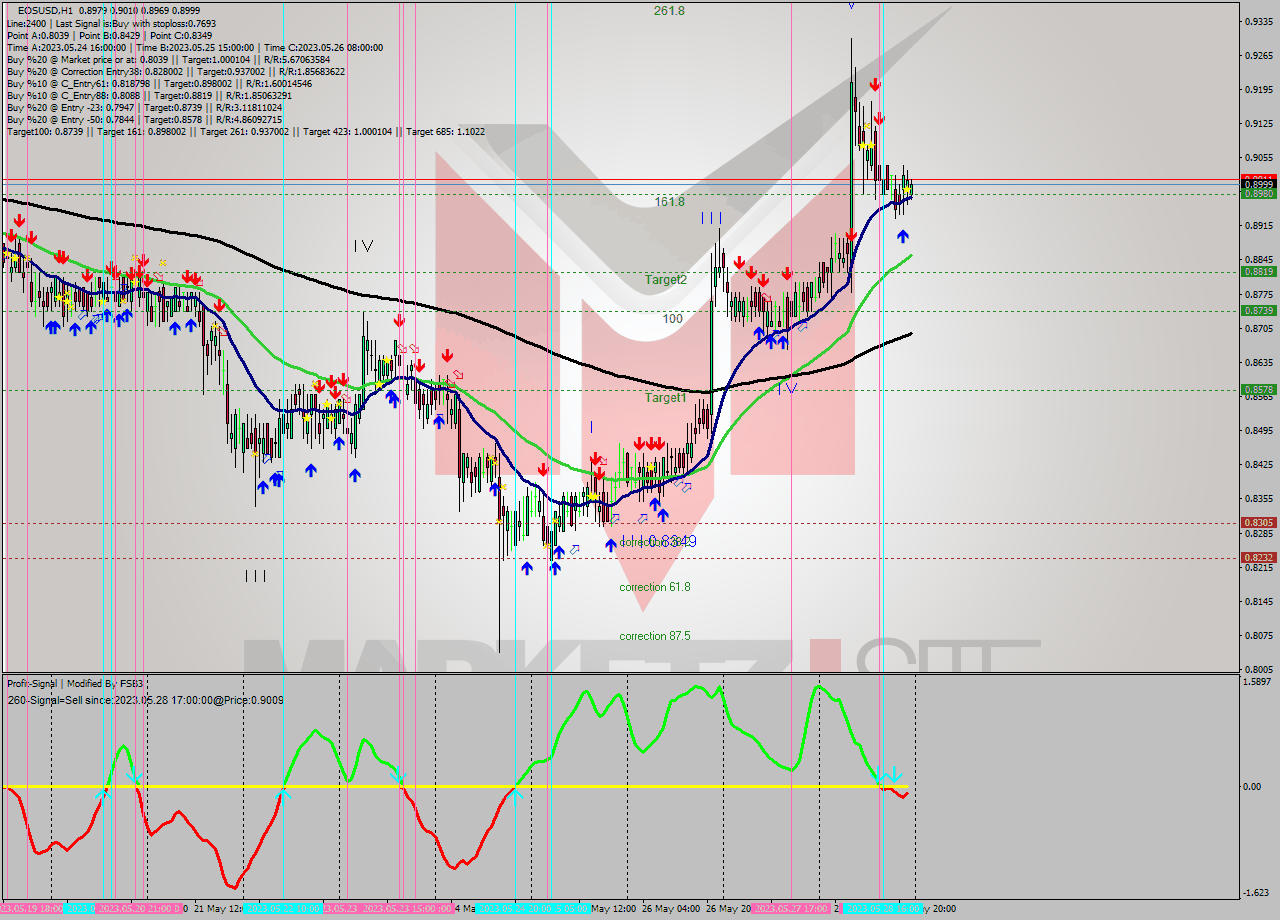Viewport: 1280px width, 920px height.
Task: Click the 0.8495 price axis value
Action: (1258, 431)
